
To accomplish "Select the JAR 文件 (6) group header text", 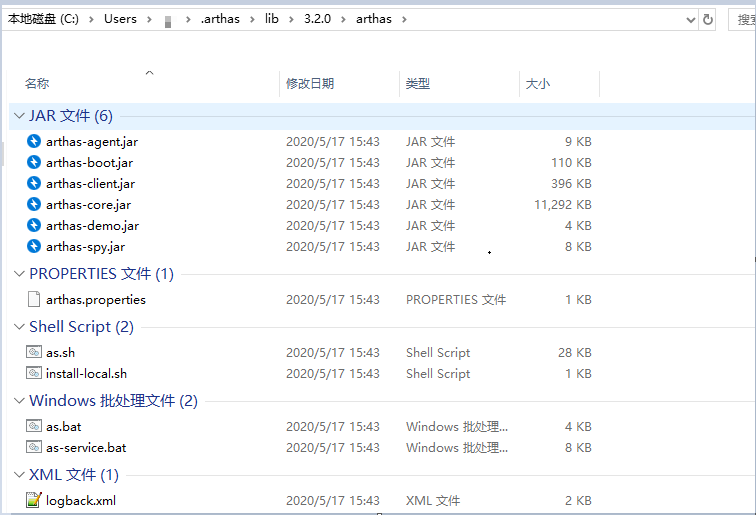I will click(x=70, y=116).
